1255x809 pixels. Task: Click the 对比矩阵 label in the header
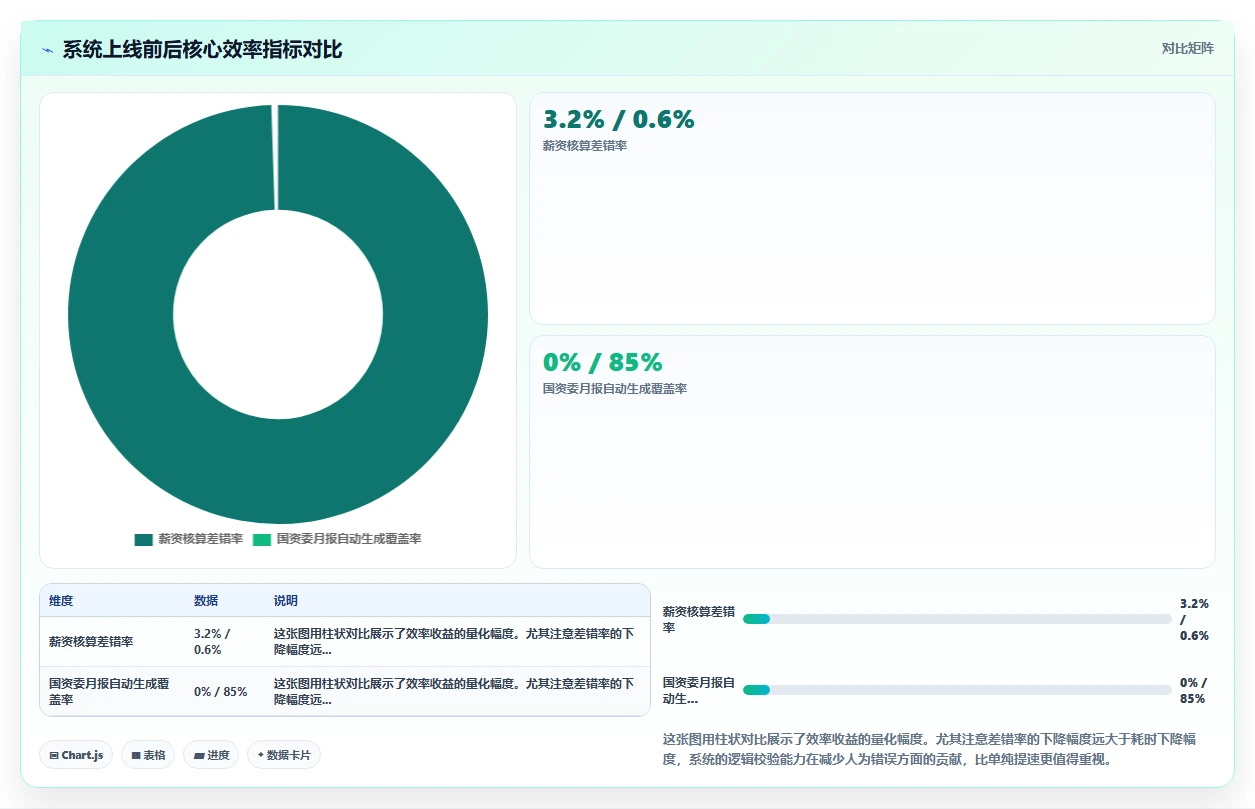[x=1188, y=48]
